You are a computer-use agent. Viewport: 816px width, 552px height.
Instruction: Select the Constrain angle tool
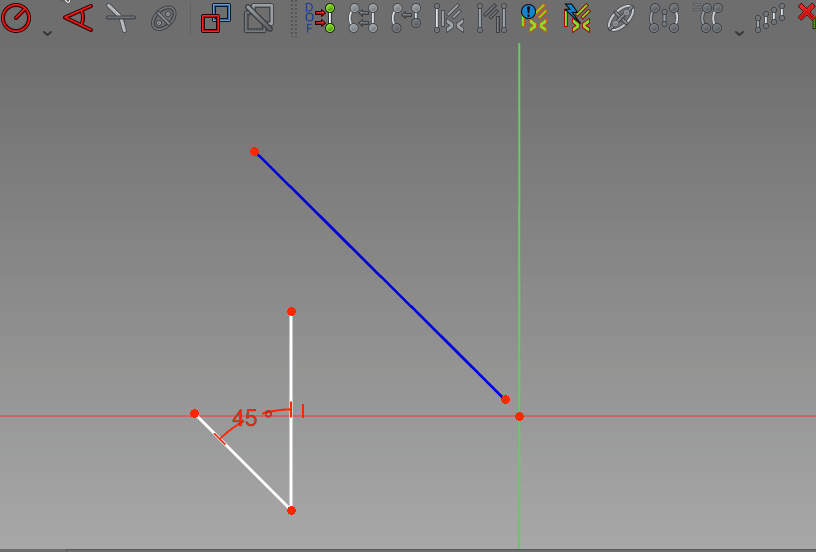(x=78, y=16)
